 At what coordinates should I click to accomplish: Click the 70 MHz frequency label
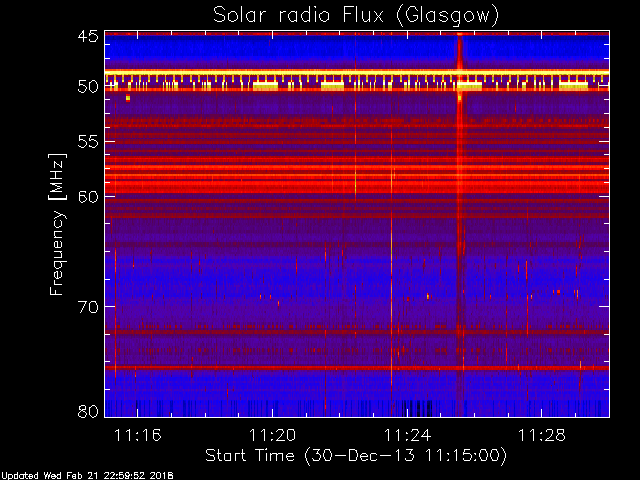(x=88, y=307)
